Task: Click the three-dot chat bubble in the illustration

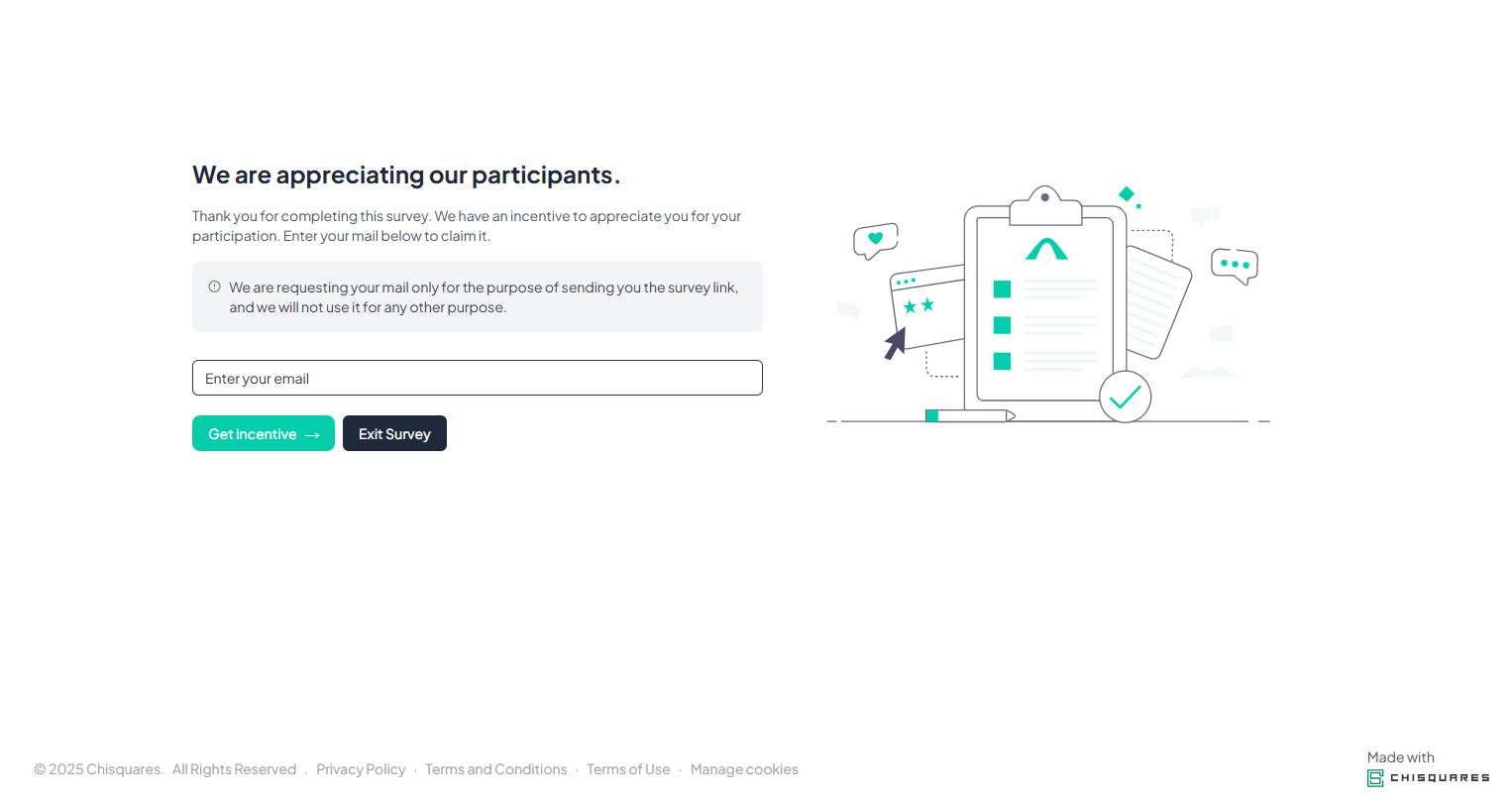Action: [1235, 265]
